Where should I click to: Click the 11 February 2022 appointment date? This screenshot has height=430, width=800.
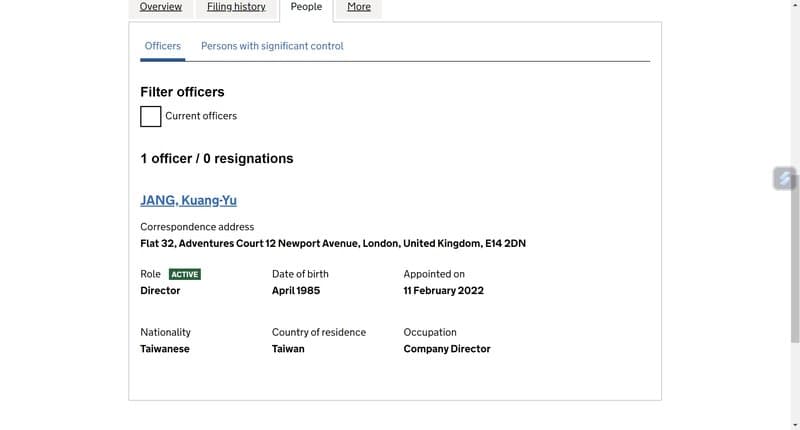coord(443,291)
